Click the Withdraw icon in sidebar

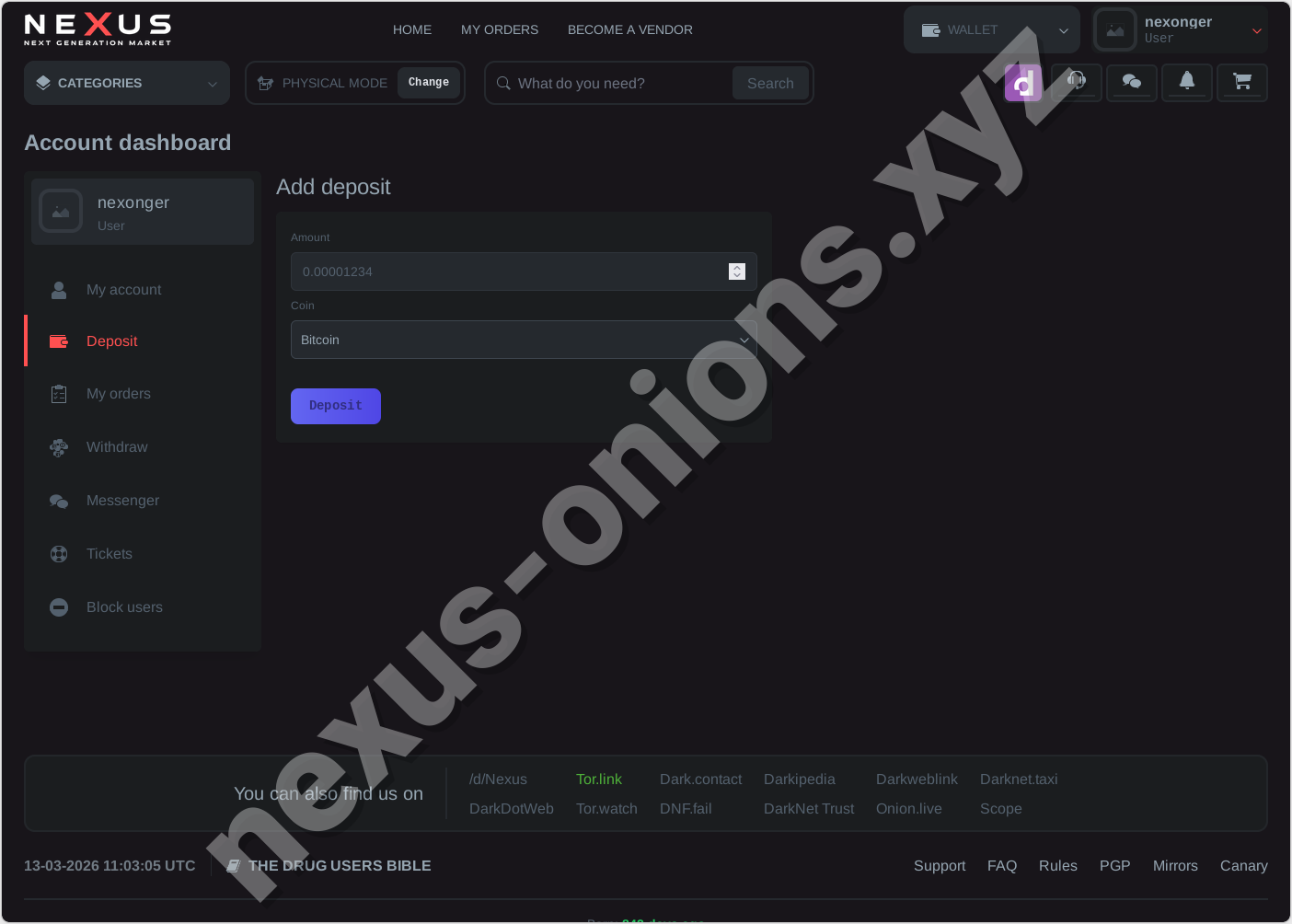59,447
